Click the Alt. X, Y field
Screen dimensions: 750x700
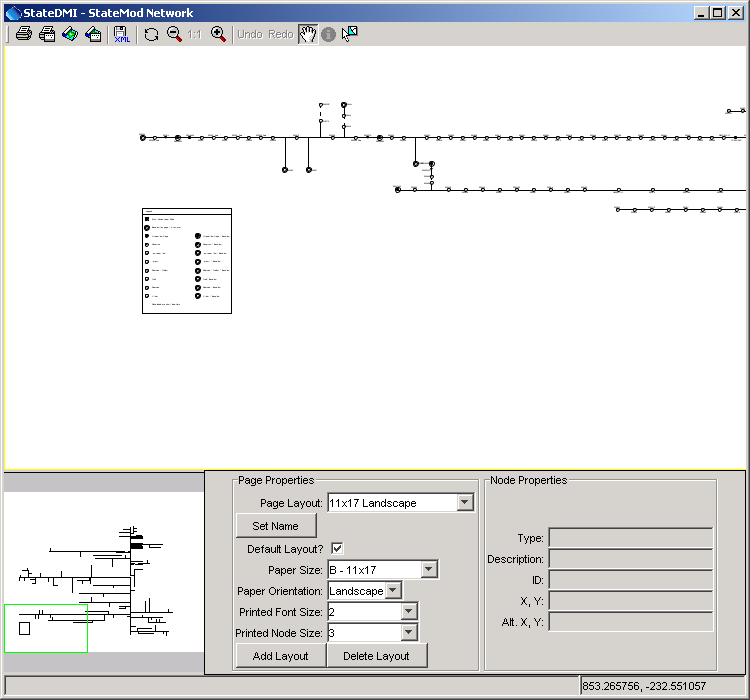click(x=631, y=622)
